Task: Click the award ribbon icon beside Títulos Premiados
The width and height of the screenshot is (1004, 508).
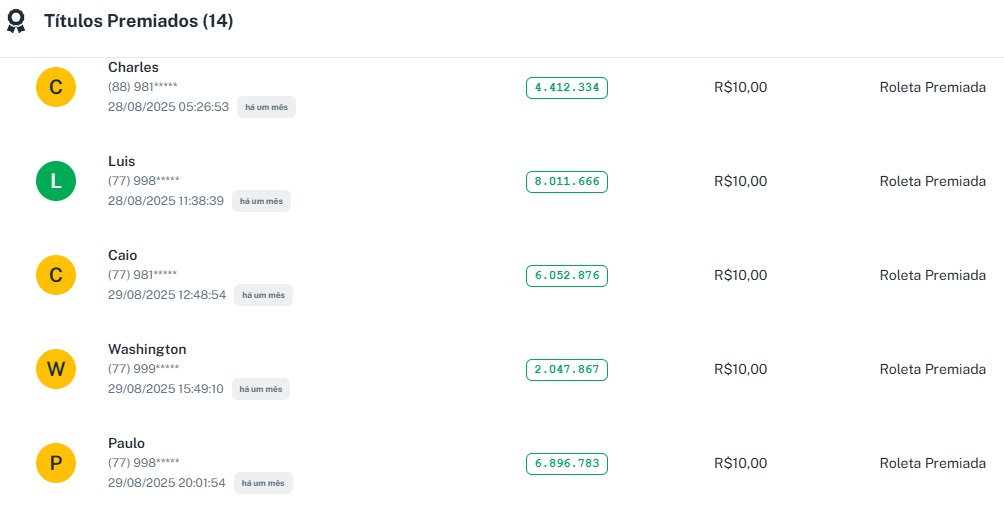Action: coord(16,21)
